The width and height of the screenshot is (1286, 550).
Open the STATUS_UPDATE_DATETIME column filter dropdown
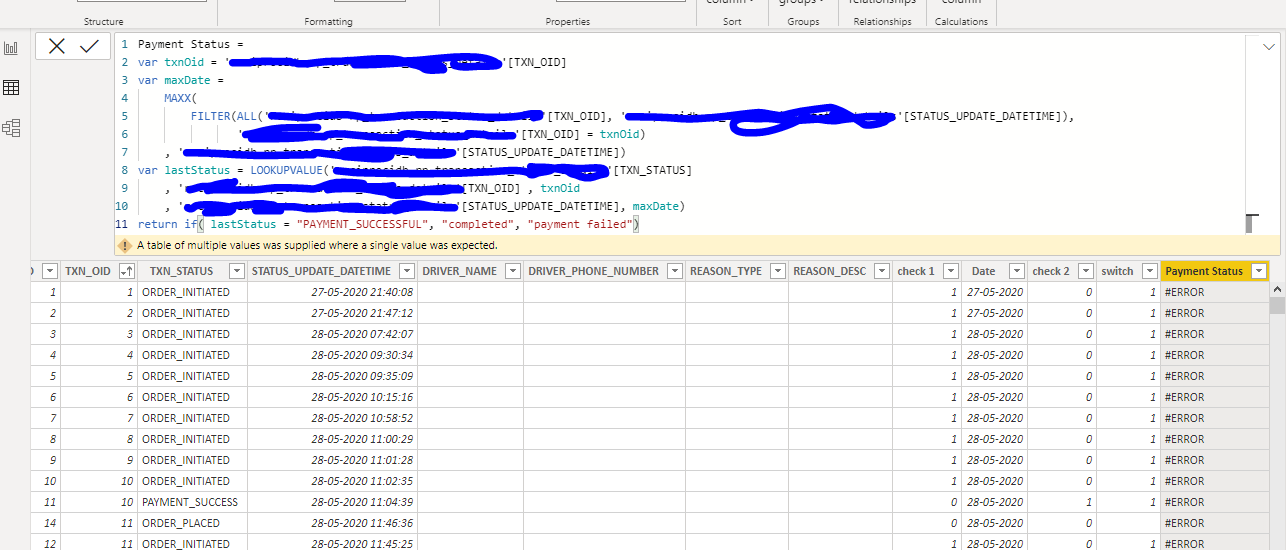click(407, 271)
